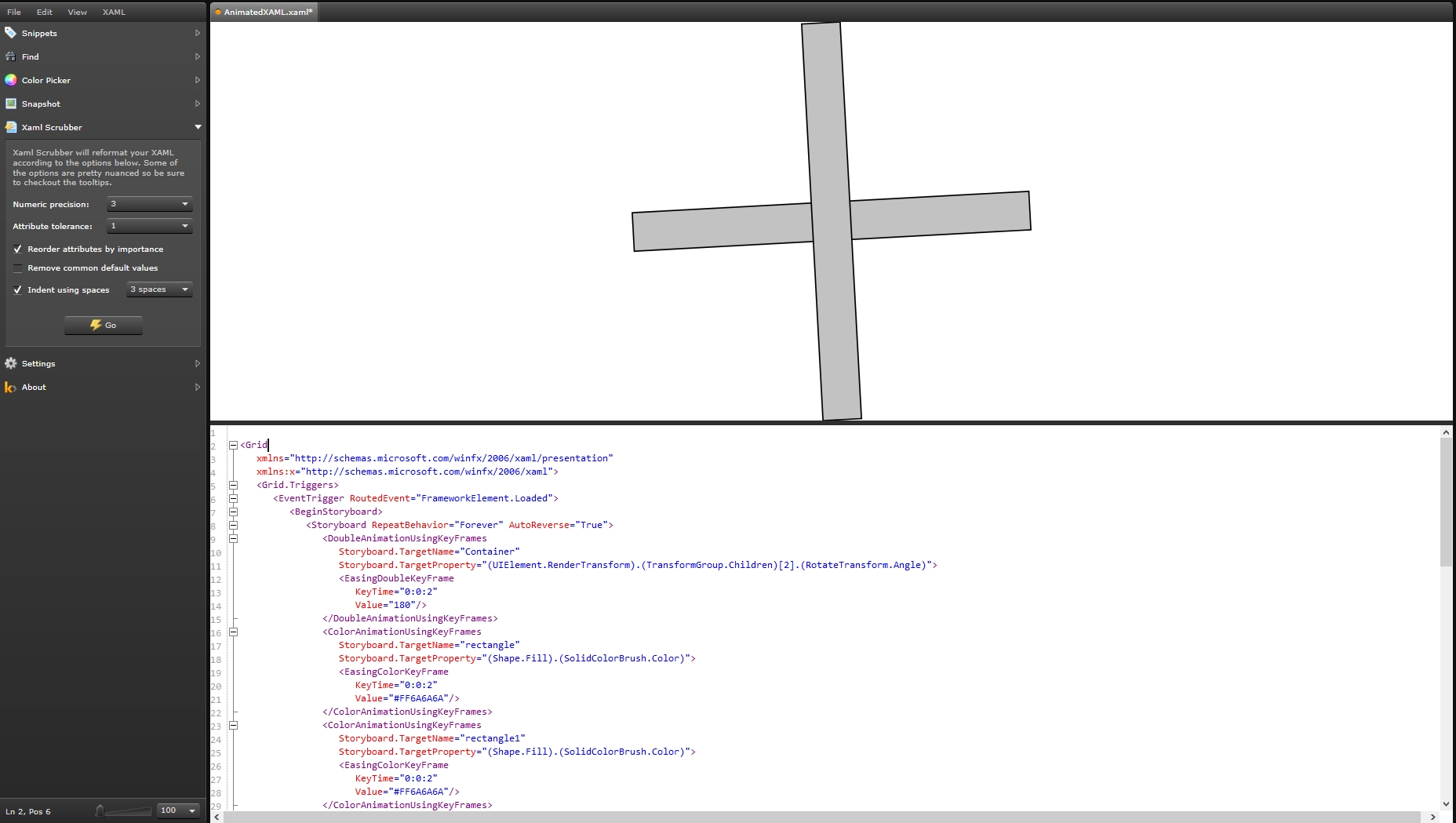Open the XAML menu
Viewport: 1456px width, 823px height.
pyautogui.click(x=114, y=12)
